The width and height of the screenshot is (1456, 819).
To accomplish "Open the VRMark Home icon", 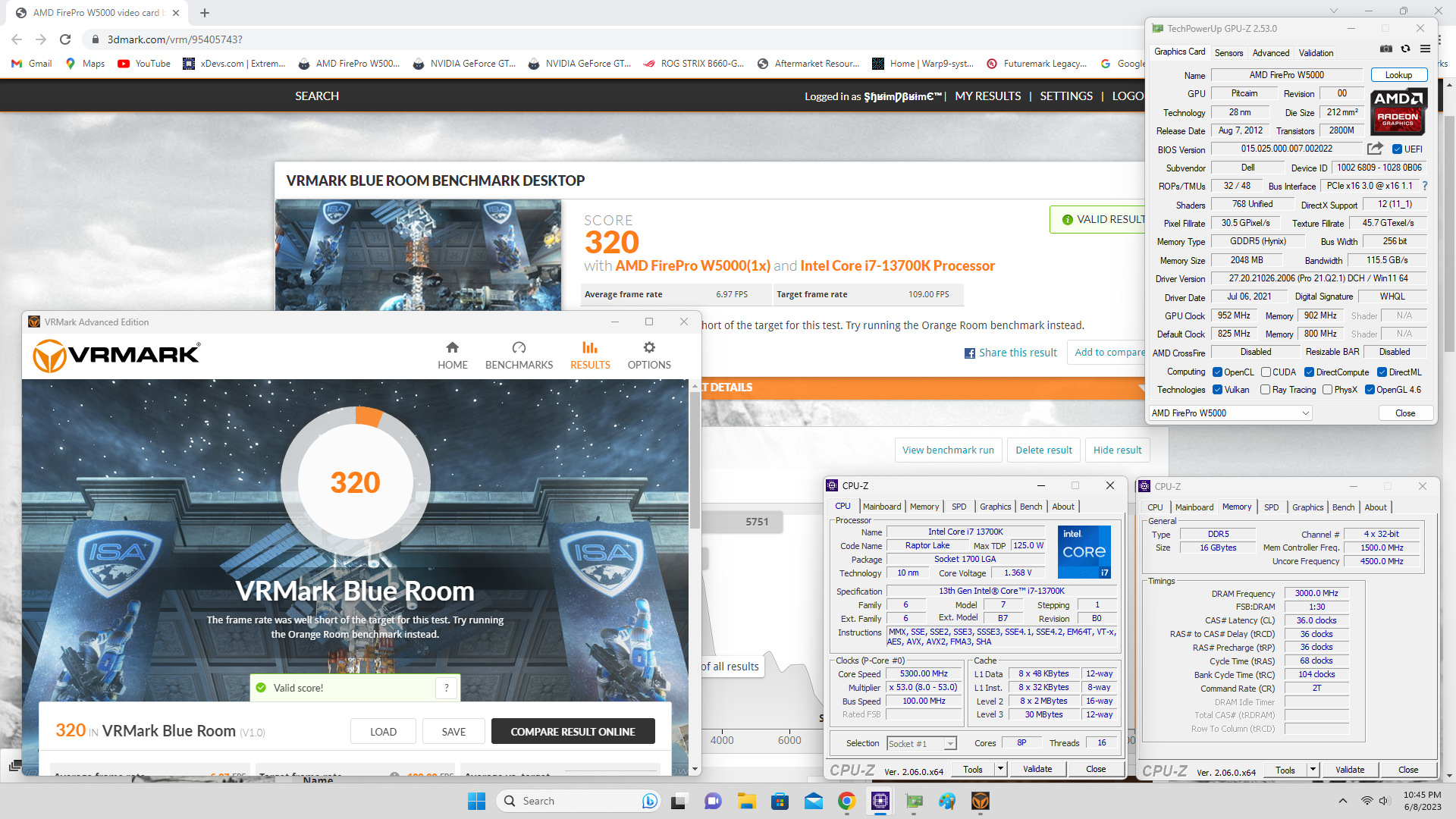I will coord(452,355).
